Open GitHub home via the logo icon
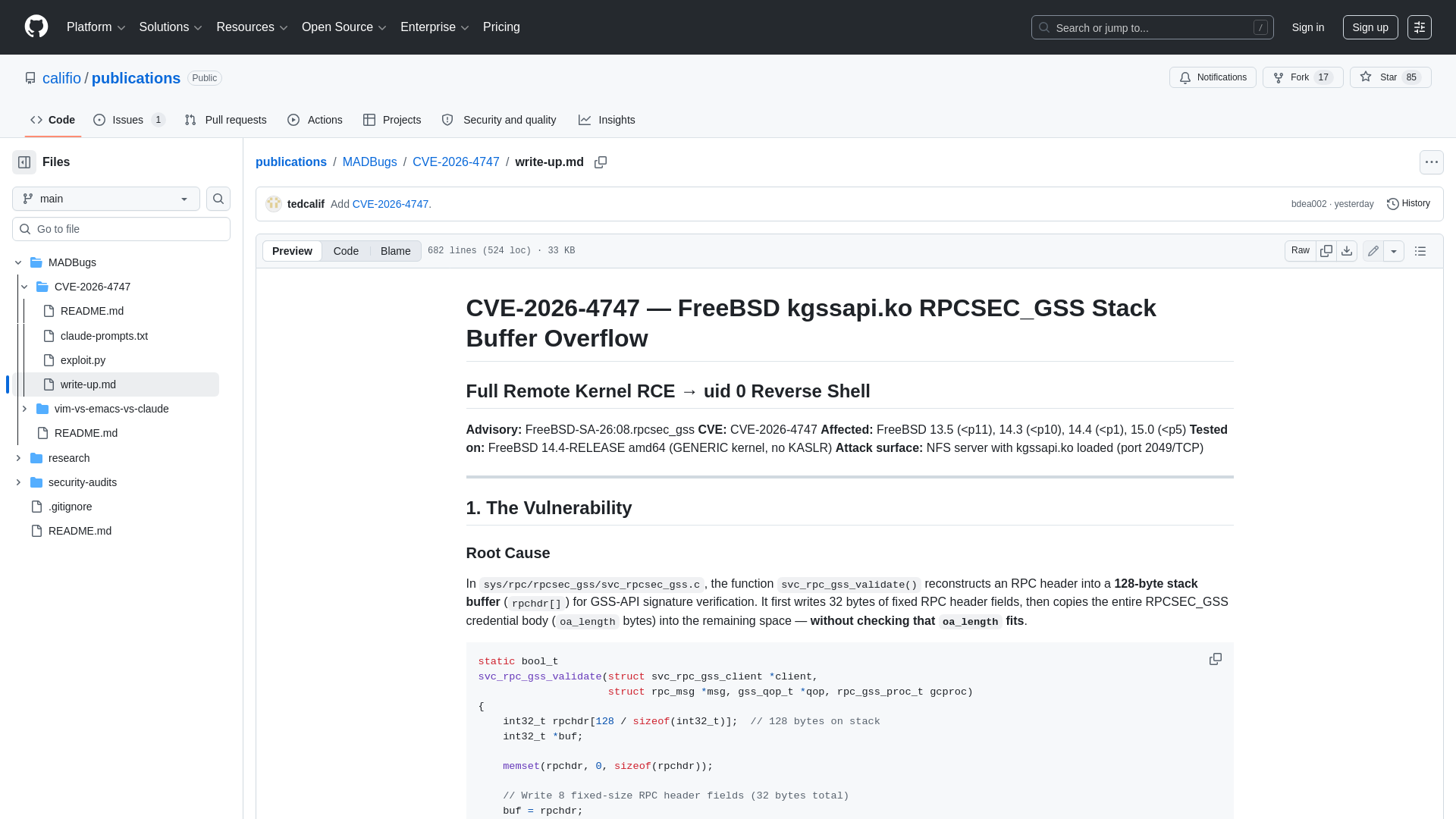1456x819 pixels. 36,27
